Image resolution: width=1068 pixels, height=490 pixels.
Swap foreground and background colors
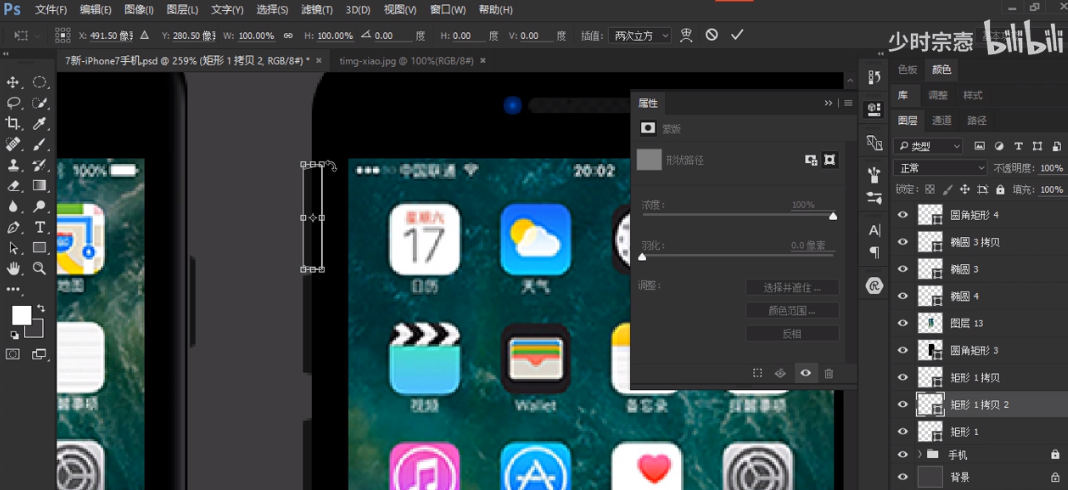coord(41,309)
